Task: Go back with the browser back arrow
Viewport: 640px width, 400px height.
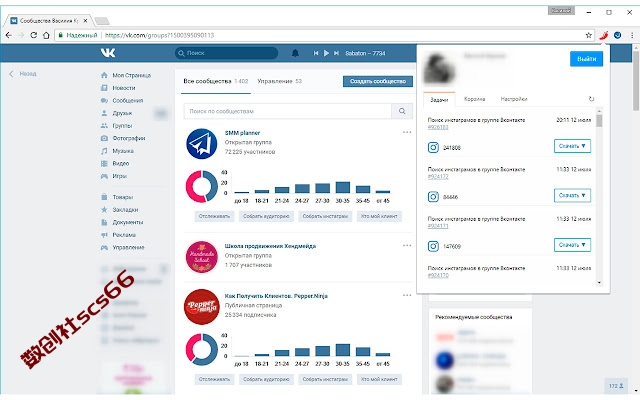Action: point(9,35)
